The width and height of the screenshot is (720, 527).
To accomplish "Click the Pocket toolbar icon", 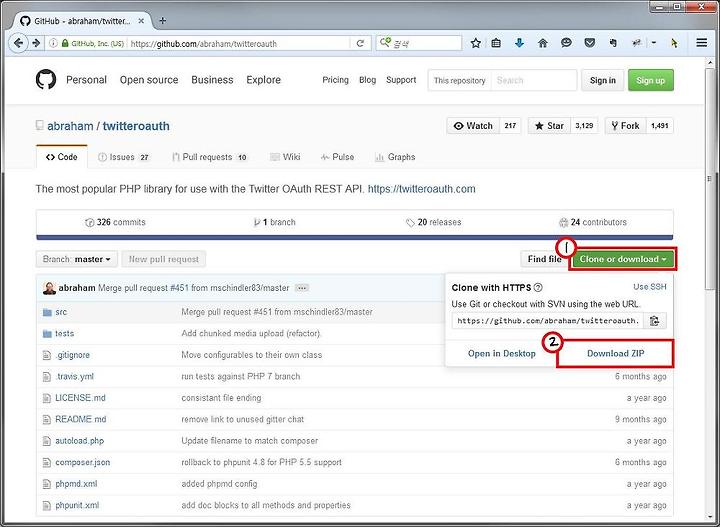I will pos(590,43).
